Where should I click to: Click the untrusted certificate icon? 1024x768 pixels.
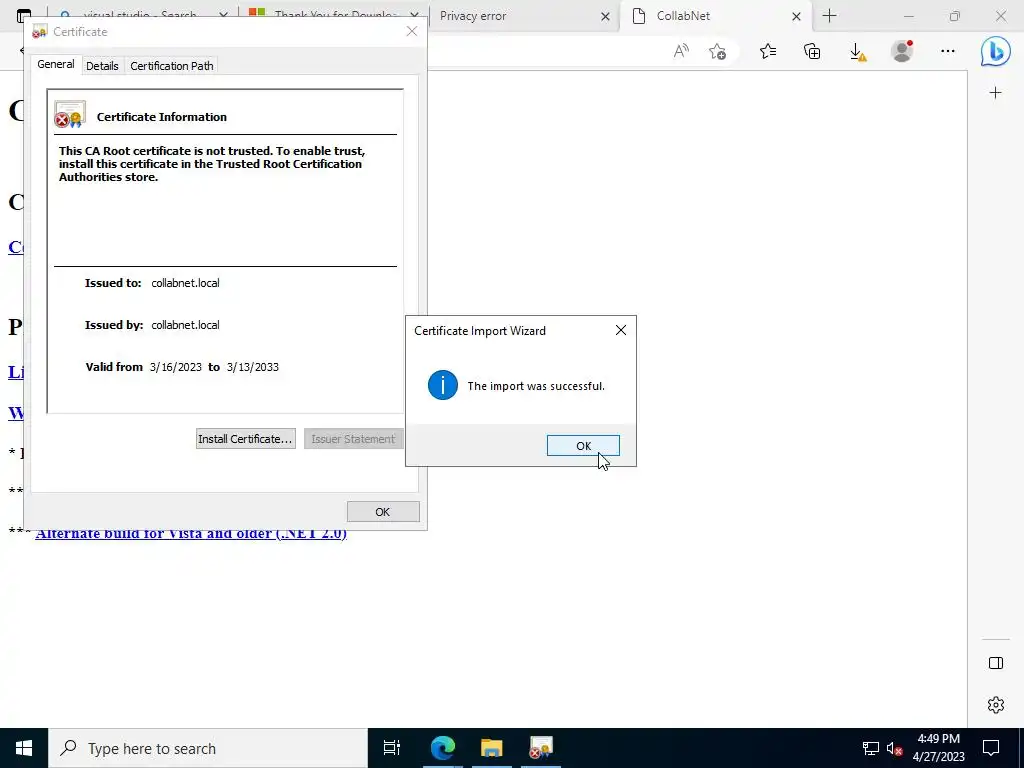pyautogui.click(x=70, y=114)
